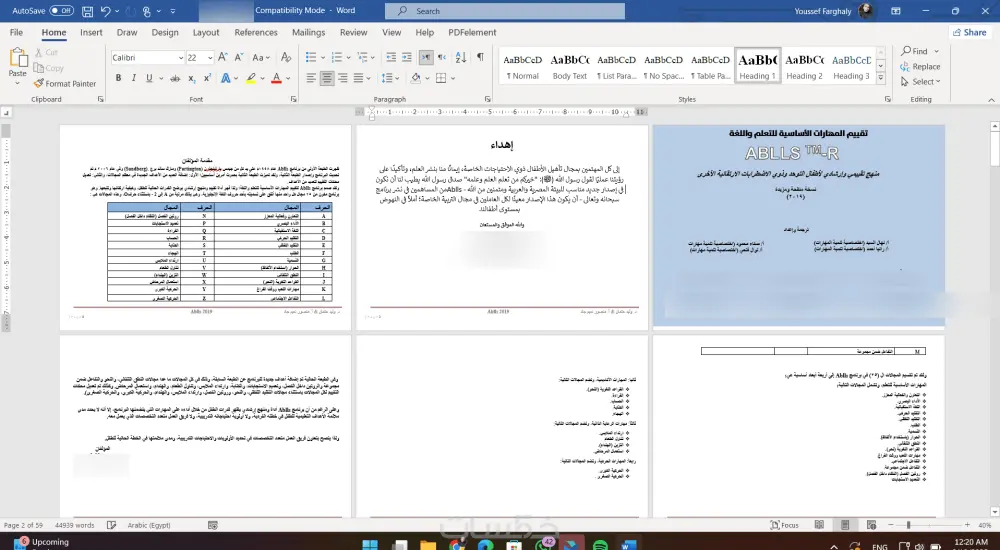Open the font size 22 dropdown
Image resolution: width=1000 pixels, height=550 pixels.
click(209, 57)
